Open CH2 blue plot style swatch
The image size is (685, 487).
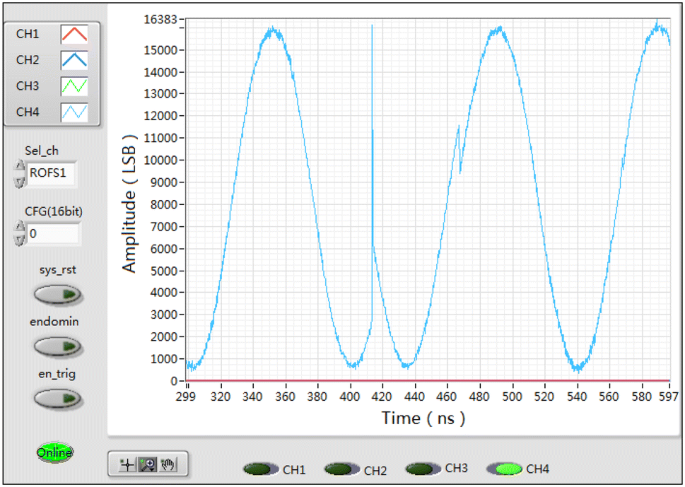click(x=74, y=60)
